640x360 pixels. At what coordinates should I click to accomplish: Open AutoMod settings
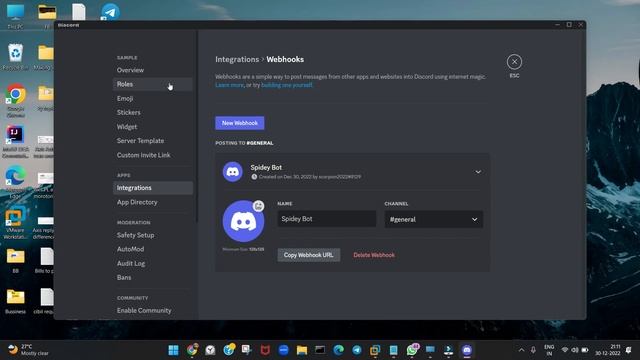click(x=153, y=249)
